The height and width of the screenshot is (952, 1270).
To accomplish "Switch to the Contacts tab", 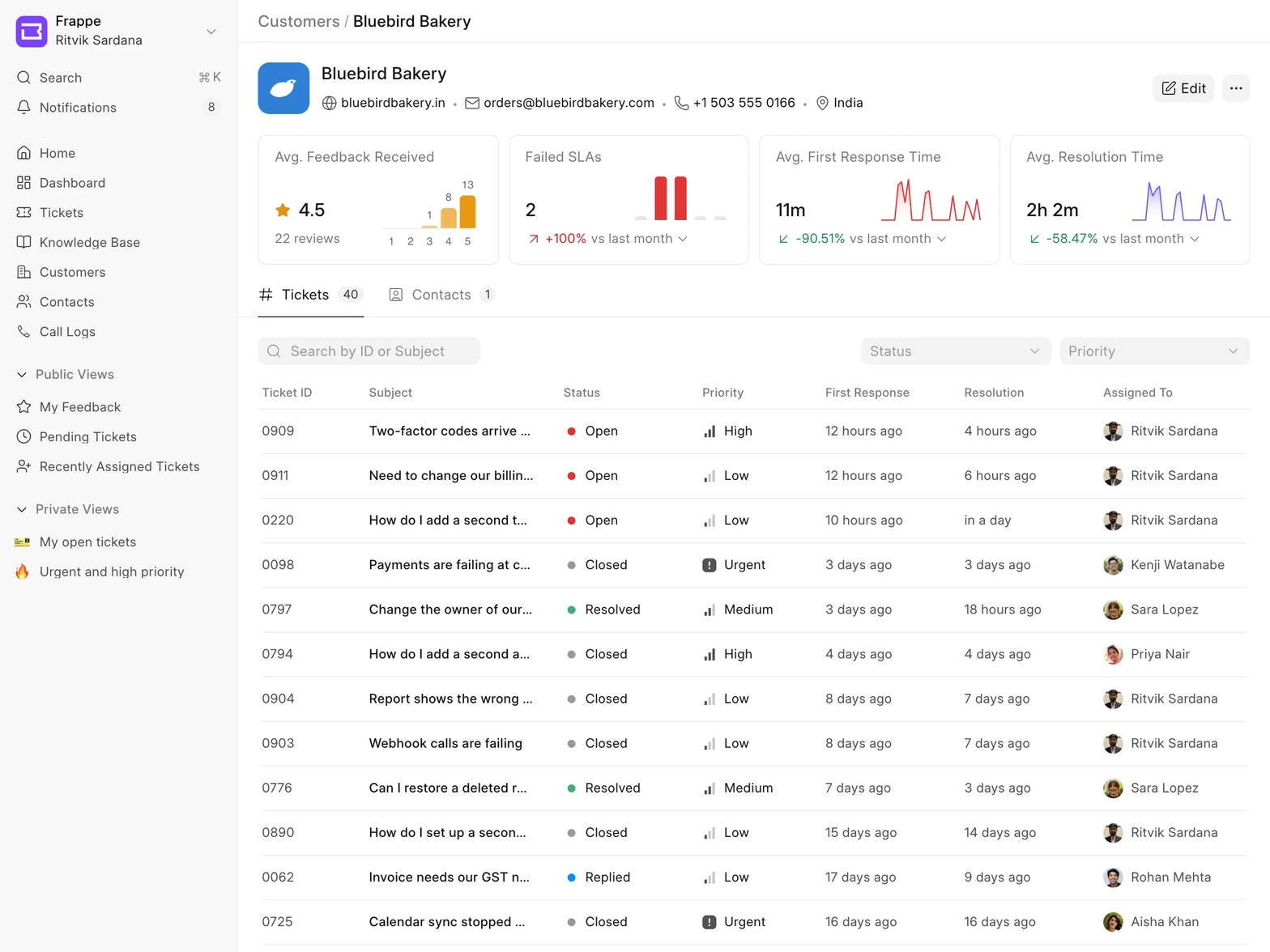I will (x=441, y=295).
